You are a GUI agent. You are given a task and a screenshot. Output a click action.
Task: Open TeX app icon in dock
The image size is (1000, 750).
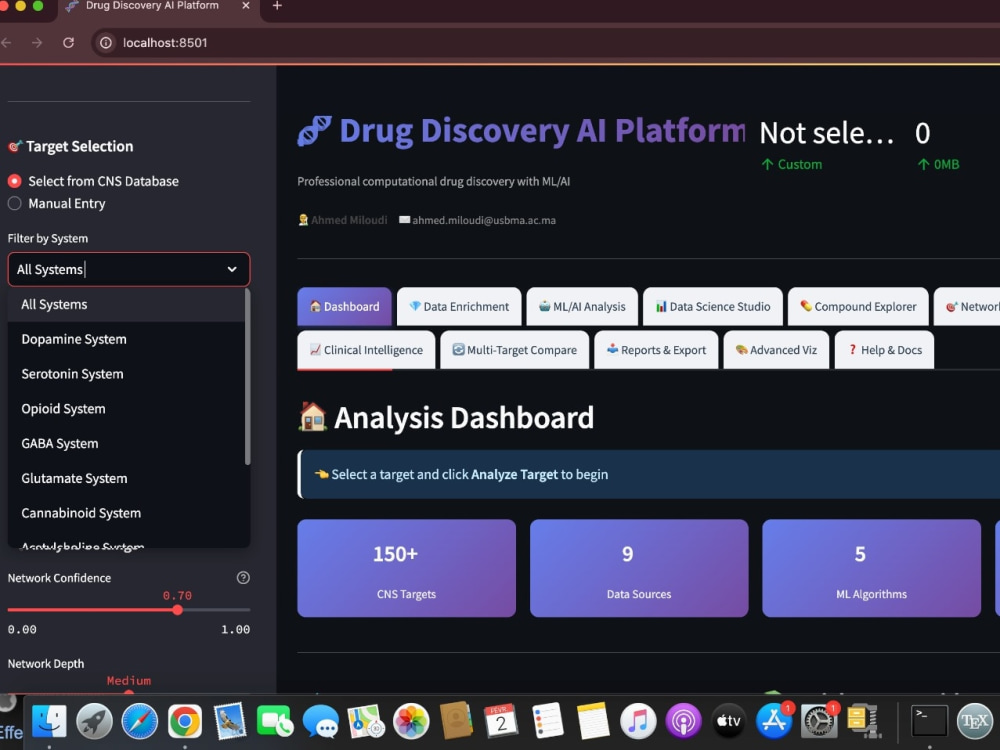pyautogui.click(x=975, y=721)
